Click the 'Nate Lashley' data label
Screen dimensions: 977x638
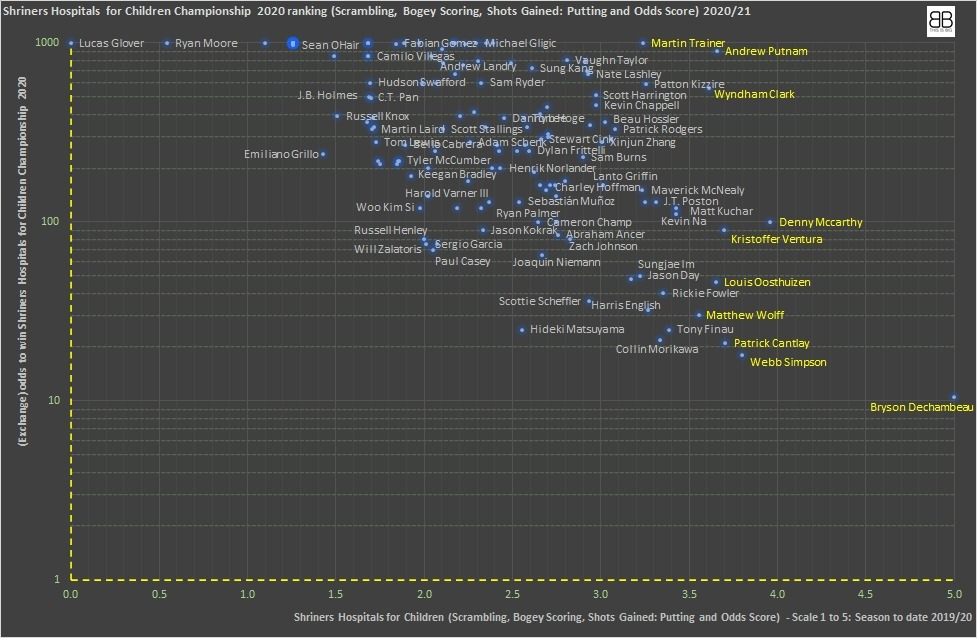[628, 74]
